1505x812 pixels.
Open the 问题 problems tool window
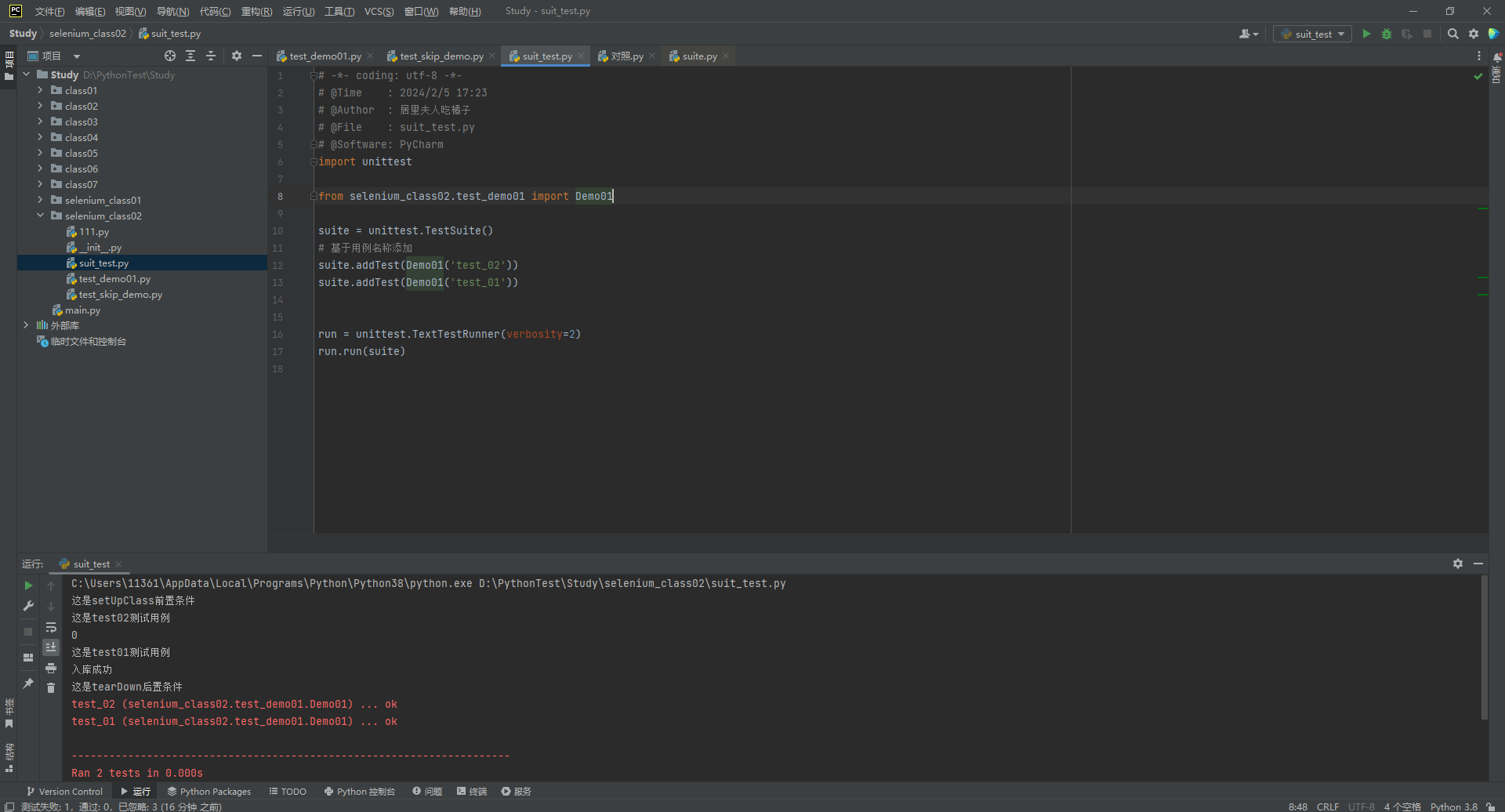click(427, 792)
